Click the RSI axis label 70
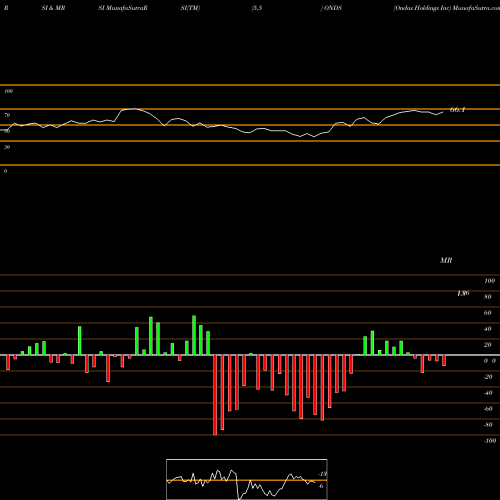 tap(7, 115)
